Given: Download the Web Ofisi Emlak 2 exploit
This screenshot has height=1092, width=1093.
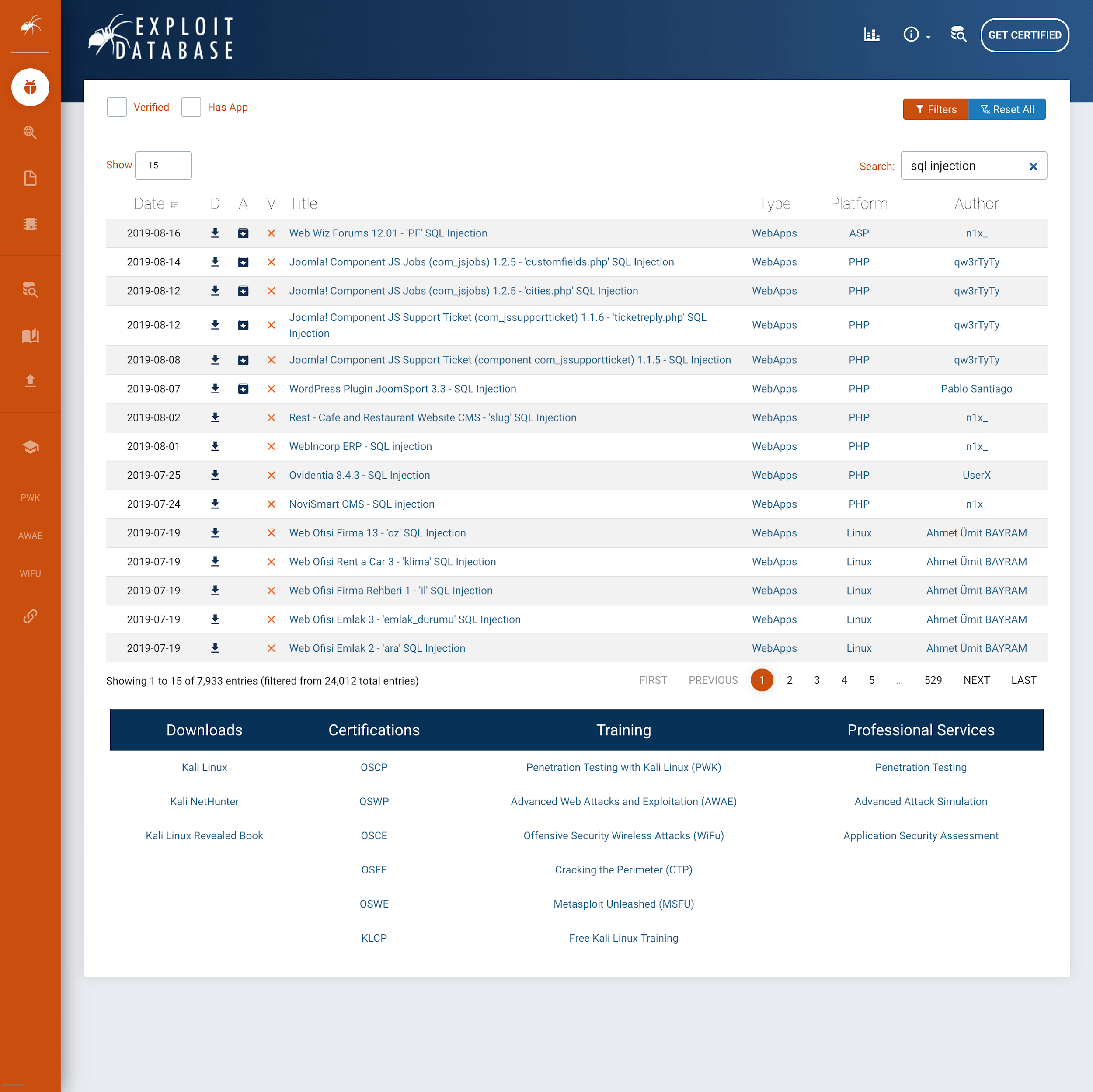Looking at the screenshot, I should tap(215, 648).
